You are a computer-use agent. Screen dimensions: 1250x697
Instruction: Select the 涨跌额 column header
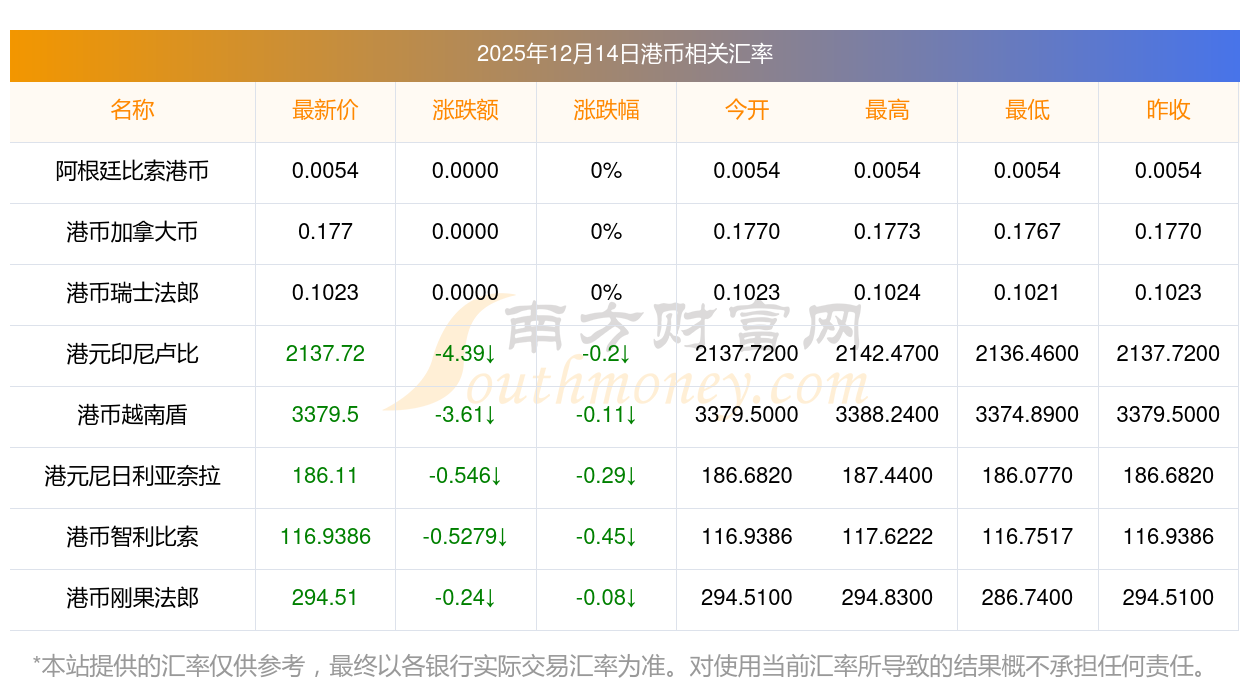pyautogui.click(x=465, y=110)
